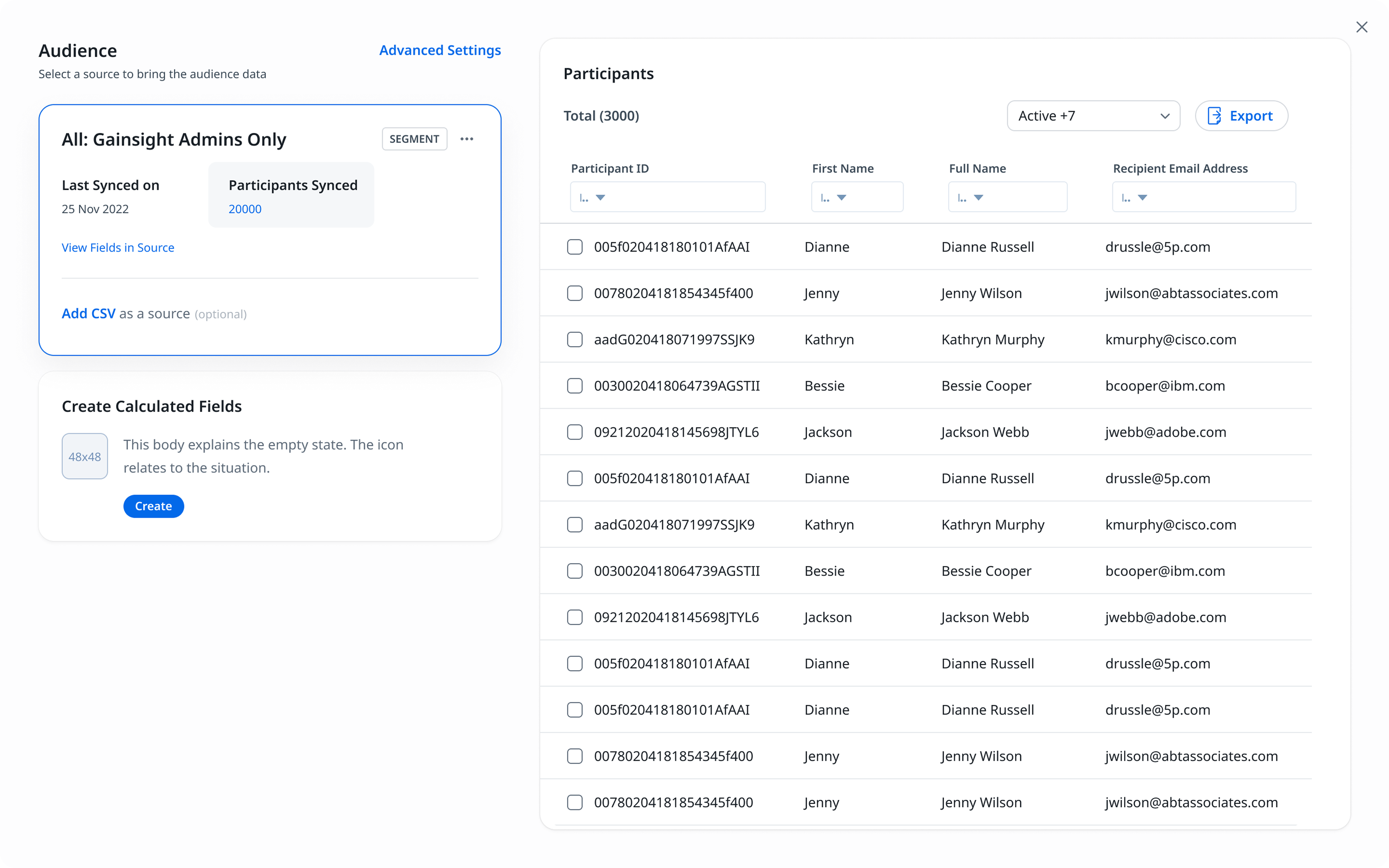Check the second Jackson Webb row checkbox

pos(575,617)
